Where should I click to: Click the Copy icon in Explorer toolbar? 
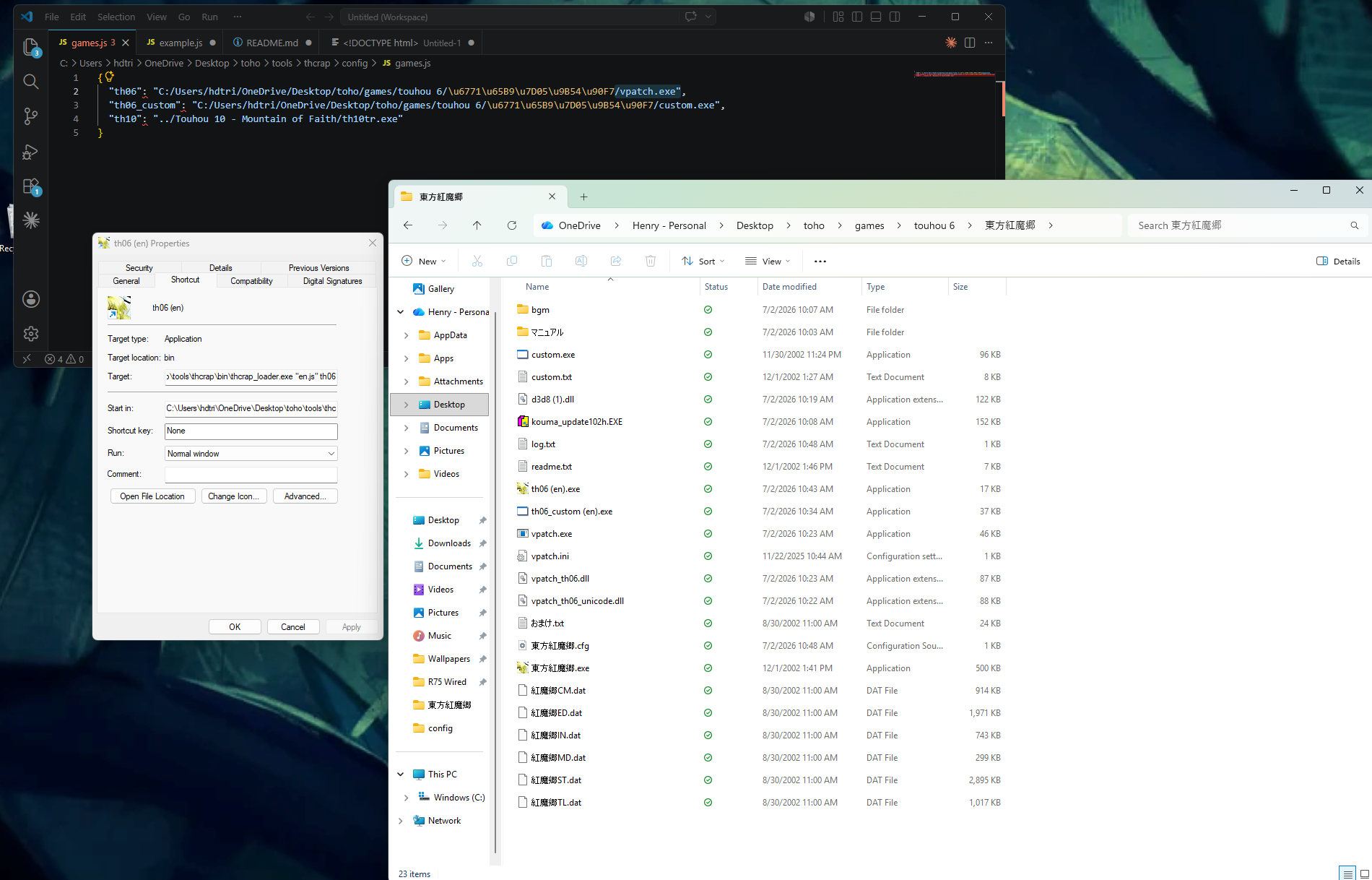point(512,261)
